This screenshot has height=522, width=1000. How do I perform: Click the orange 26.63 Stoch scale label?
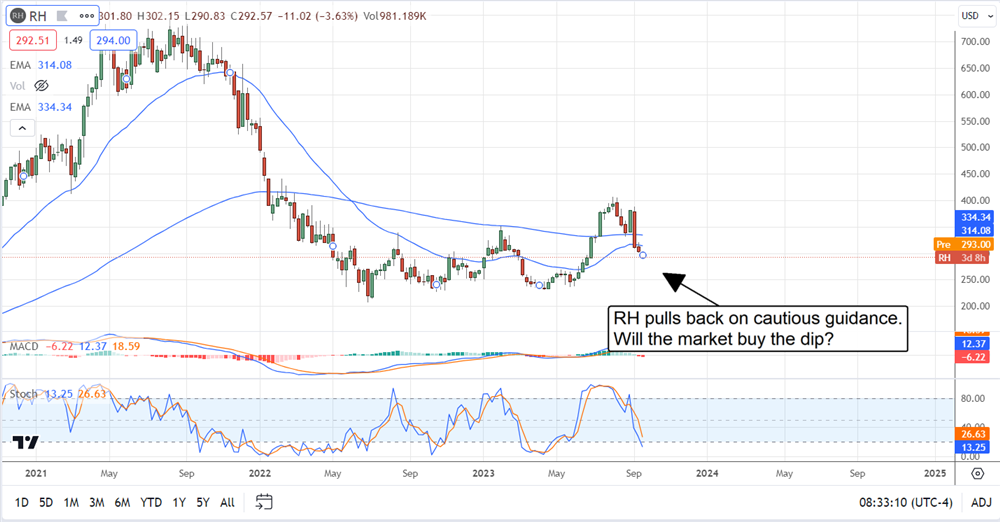(x=974, y=434)
